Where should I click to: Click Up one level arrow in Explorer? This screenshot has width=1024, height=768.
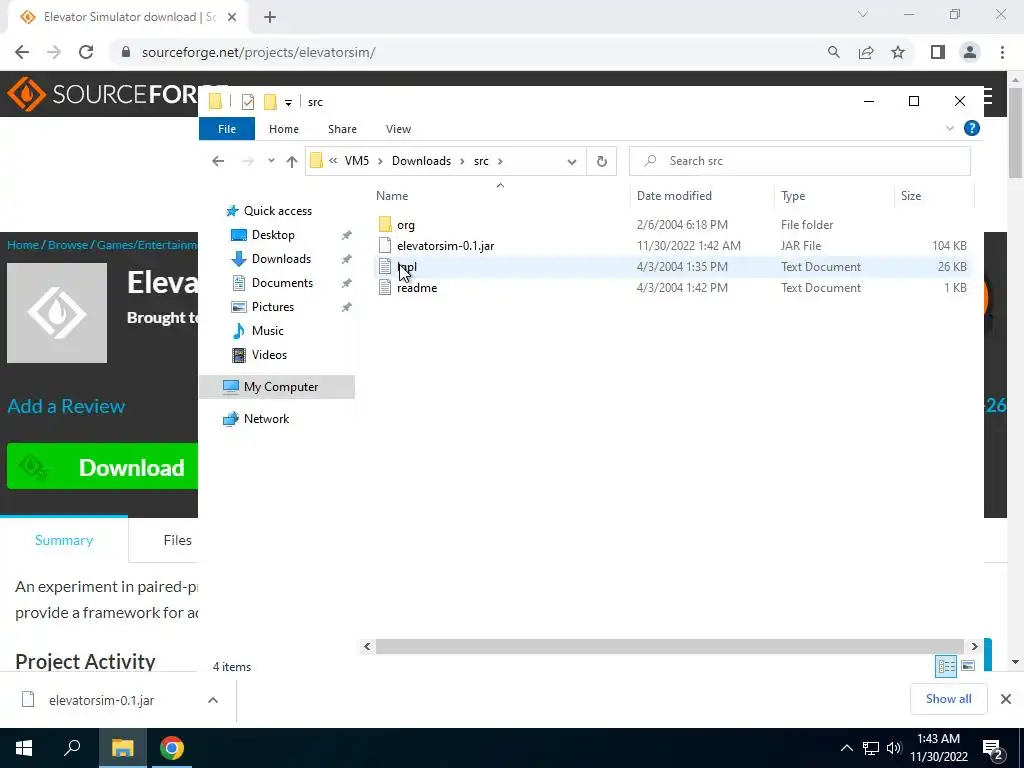[x=292, y=161]
